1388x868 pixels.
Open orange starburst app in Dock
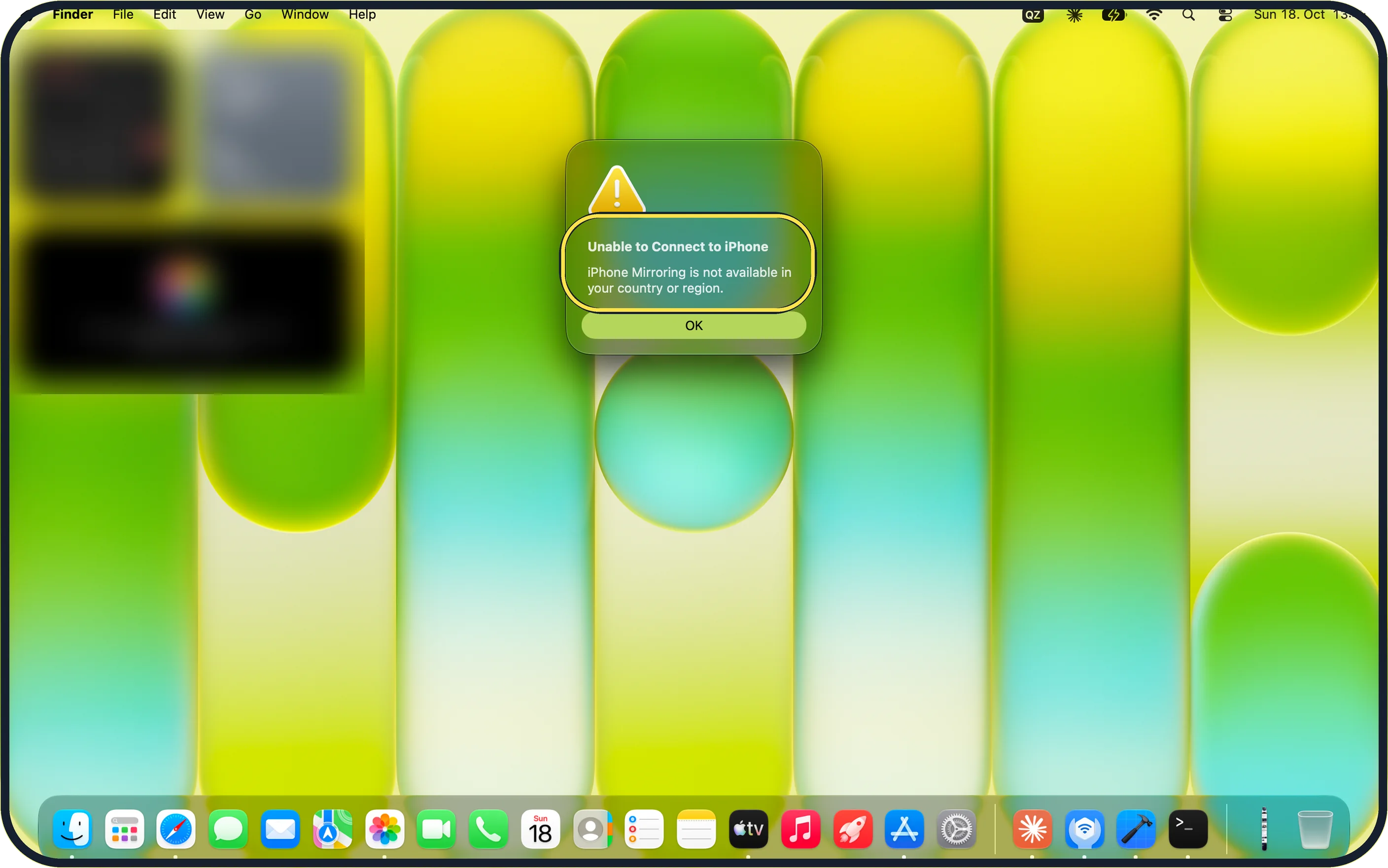pyautogui.click(x=1033, y=829)
